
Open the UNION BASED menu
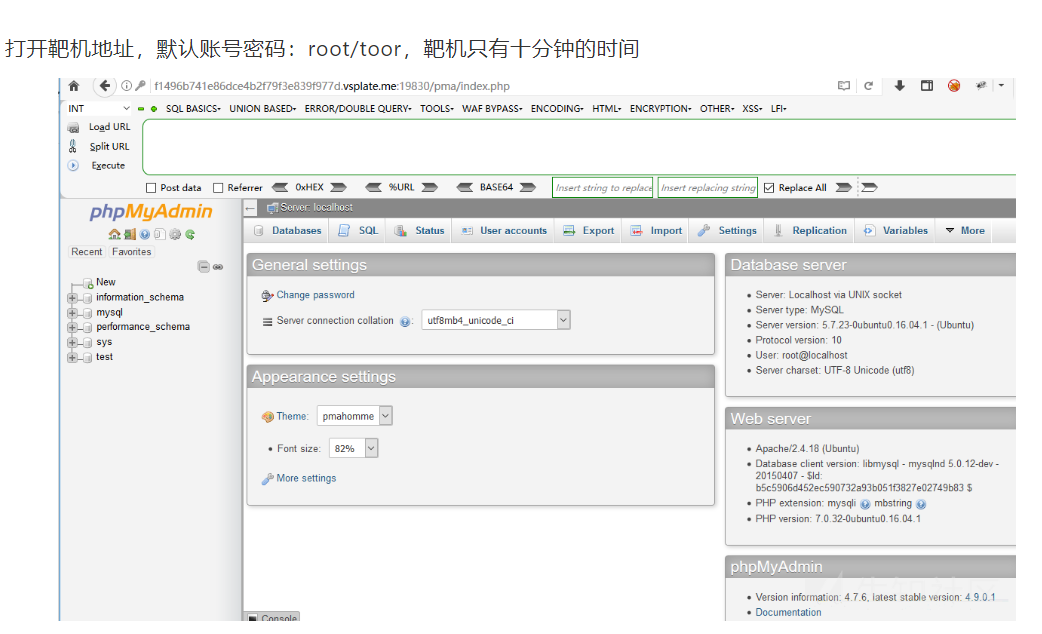point(262,108)
